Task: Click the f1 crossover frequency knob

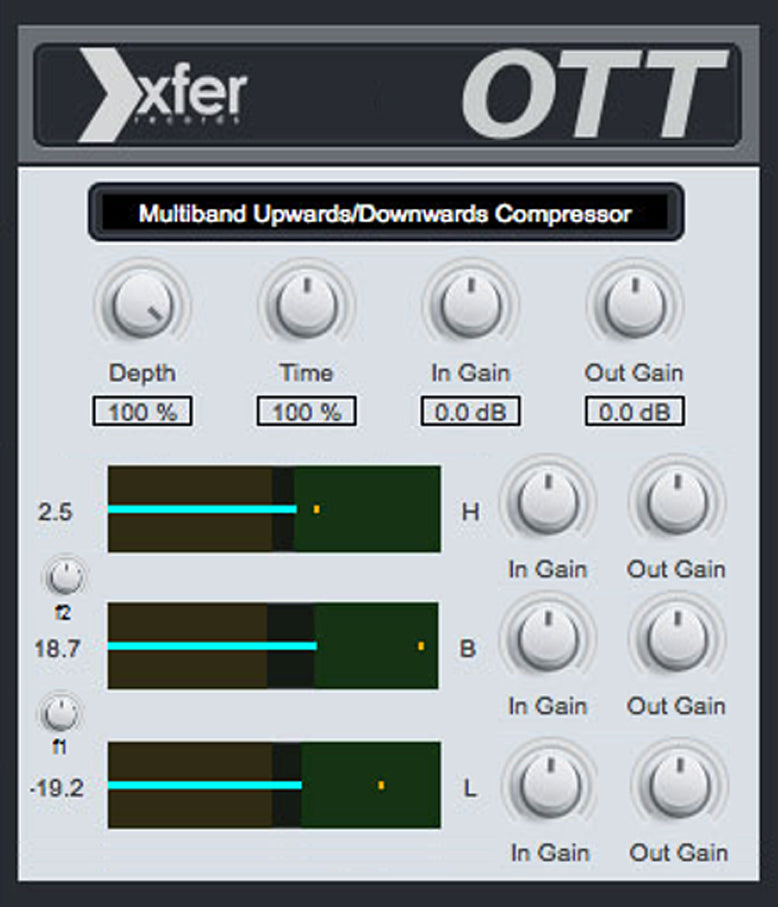Action: pyautogui.click(x=61, y=713)
